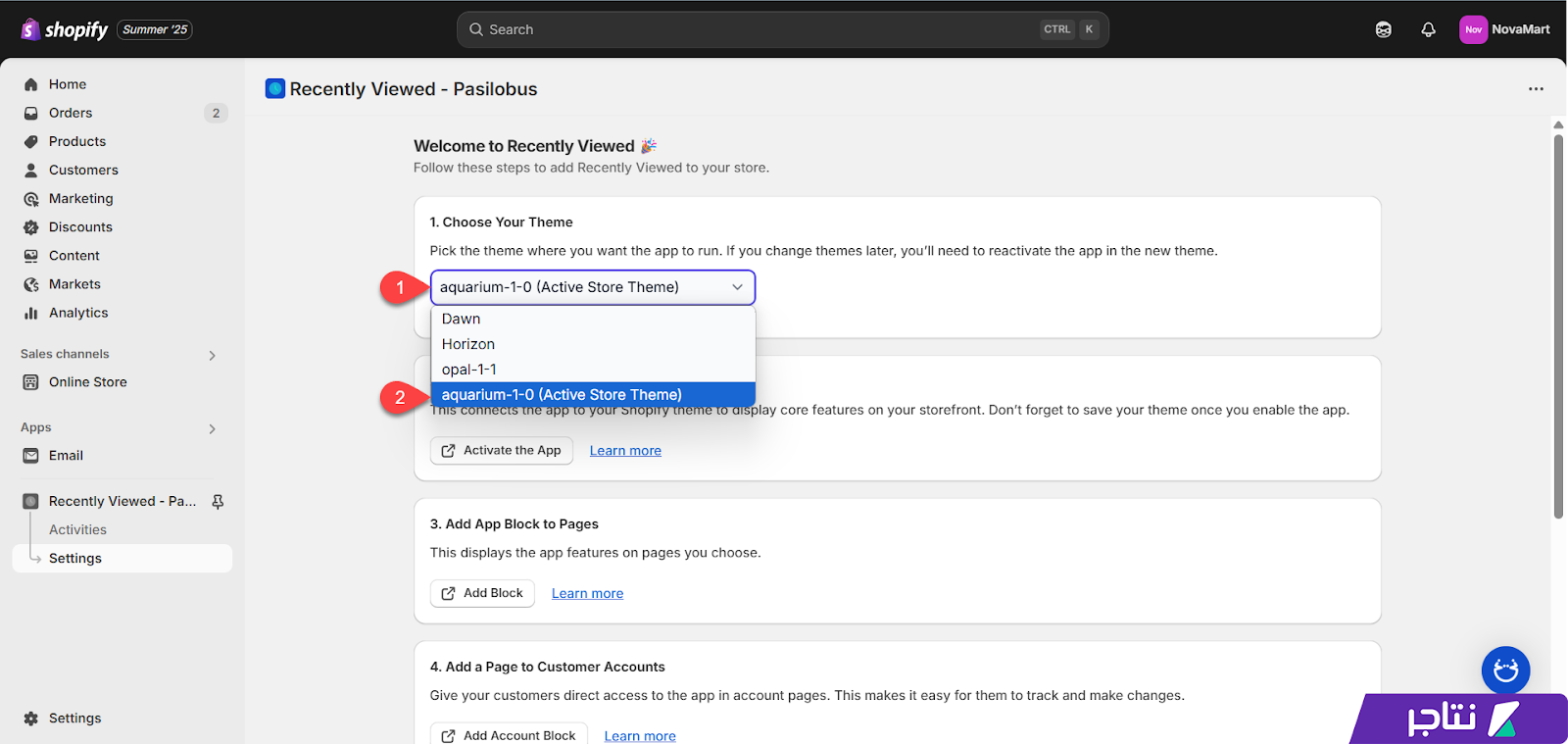Click the Discounts percent badge icon
This screenshot has width=1568, height=744.
(30, 227)
